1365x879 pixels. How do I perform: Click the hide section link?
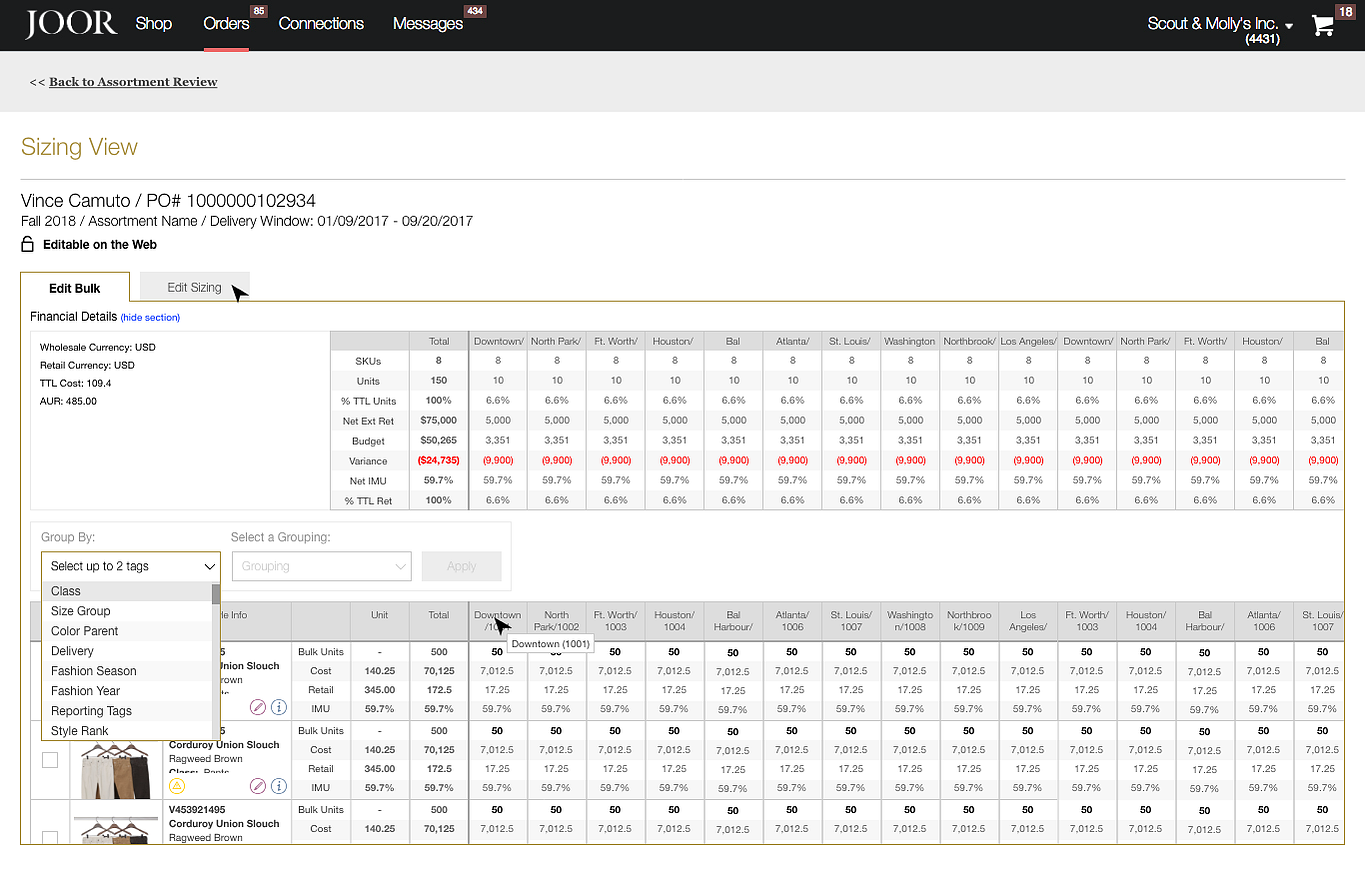150,317
